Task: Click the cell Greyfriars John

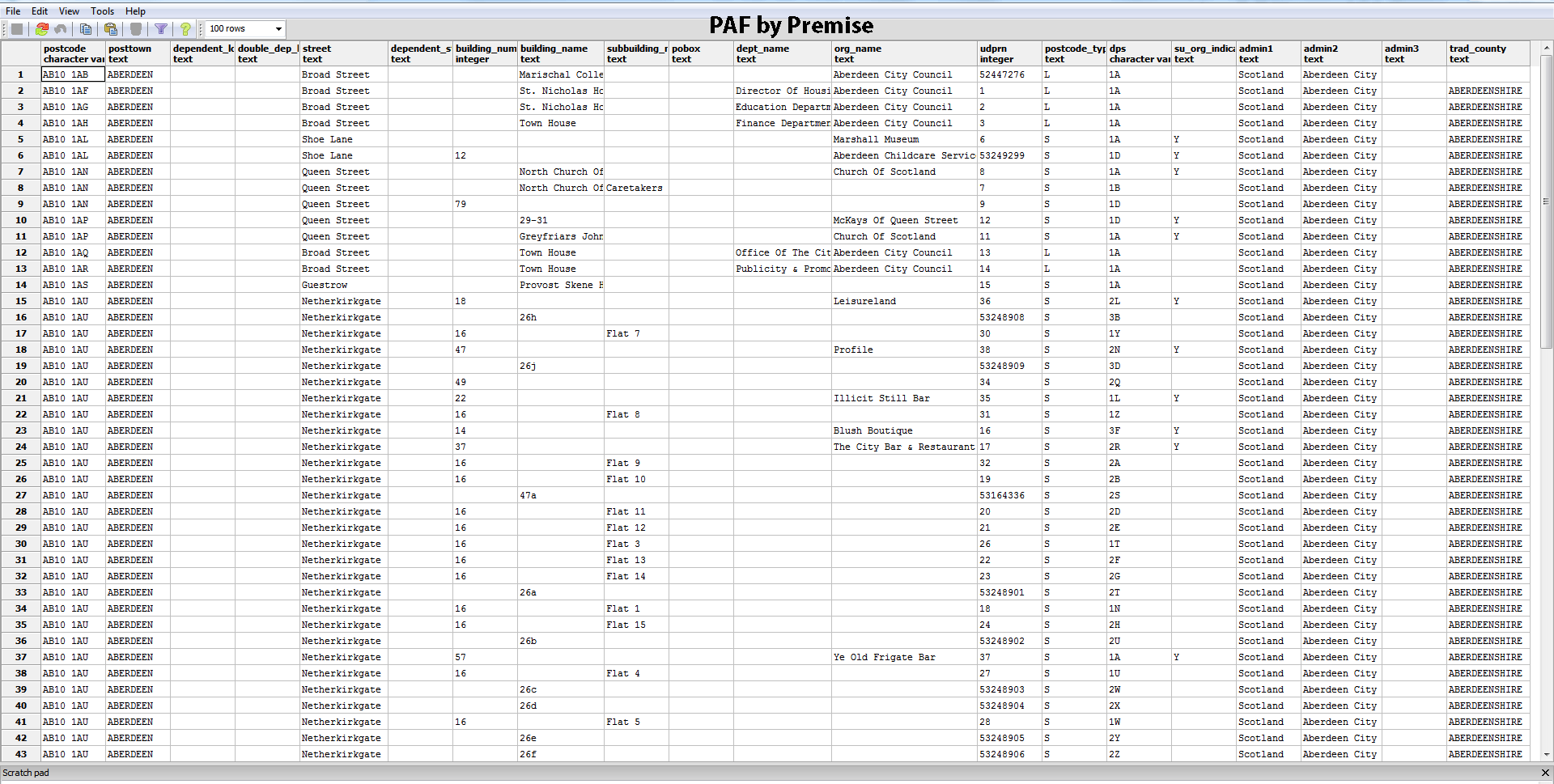Action: point(561,236)
